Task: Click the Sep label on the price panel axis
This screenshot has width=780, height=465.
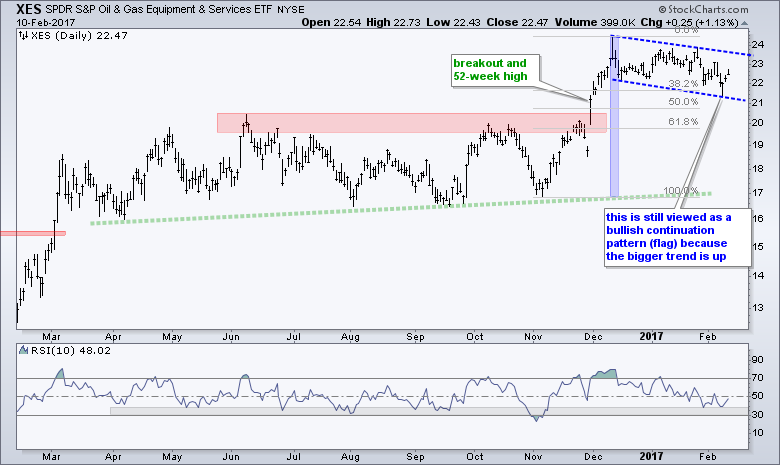Action: pos(415,337)
